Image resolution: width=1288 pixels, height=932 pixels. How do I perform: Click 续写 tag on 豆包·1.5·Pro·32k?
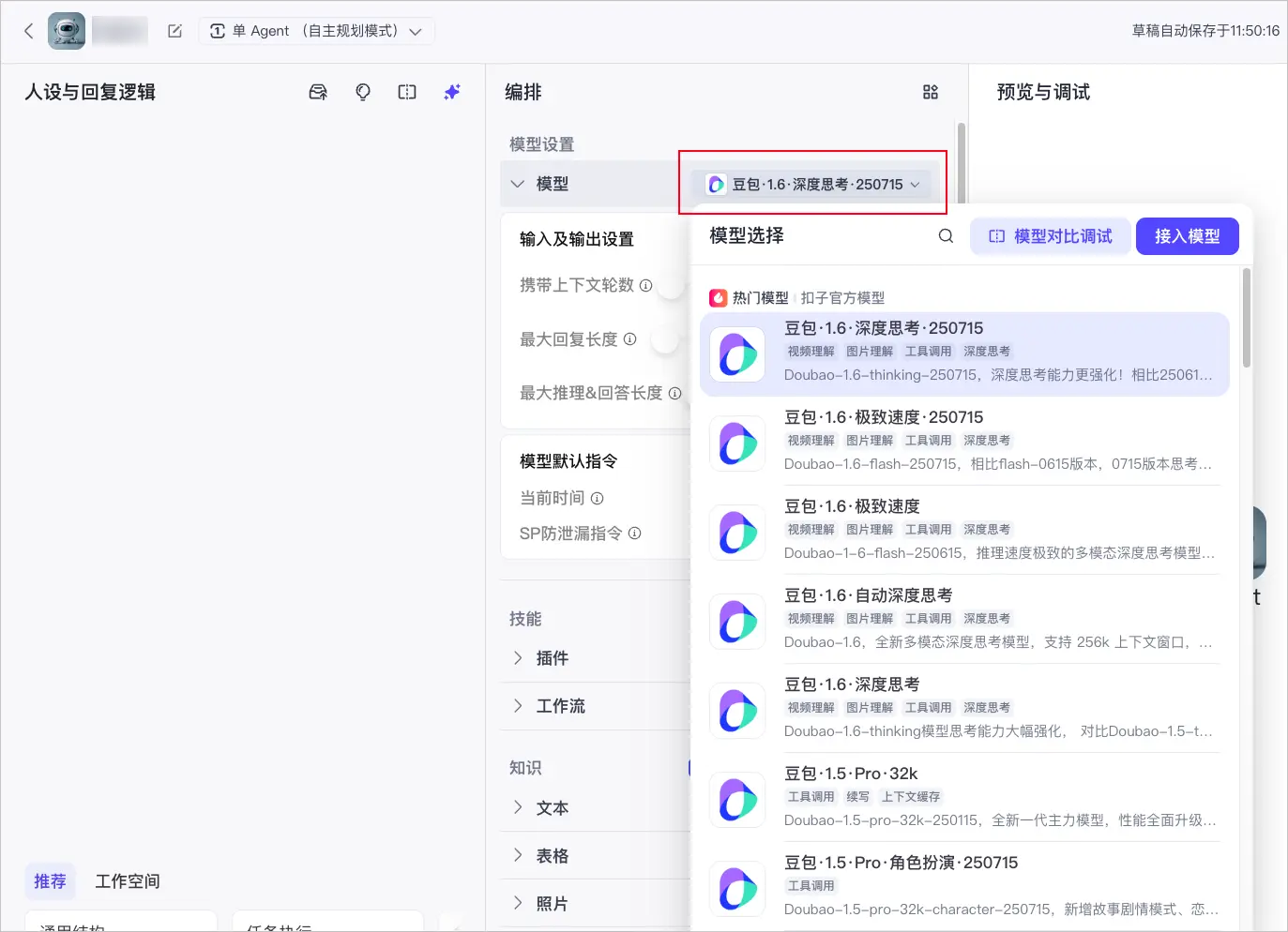[858, 797]
